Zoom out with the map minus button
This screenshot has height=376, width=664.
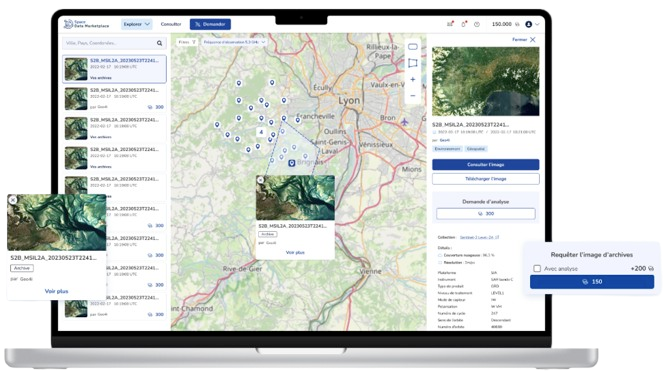coord(412,96)
